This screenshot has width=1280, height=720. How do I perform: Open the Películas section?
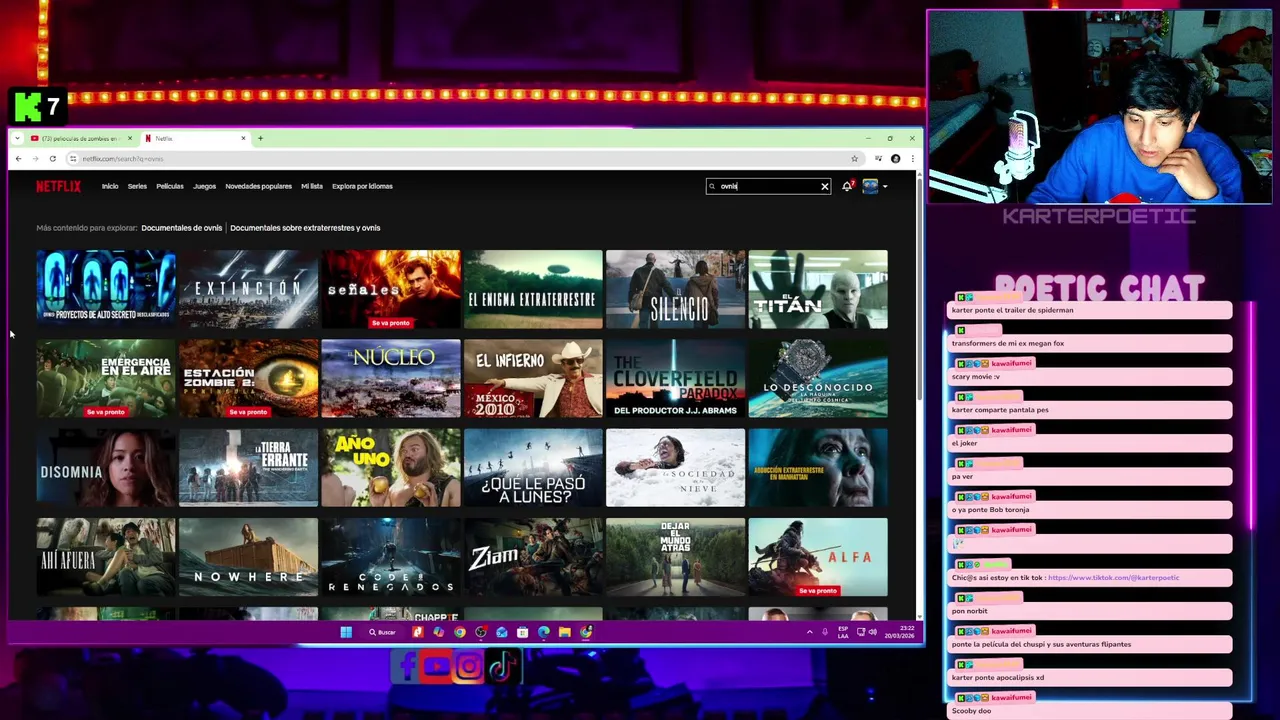coord(170,186)
